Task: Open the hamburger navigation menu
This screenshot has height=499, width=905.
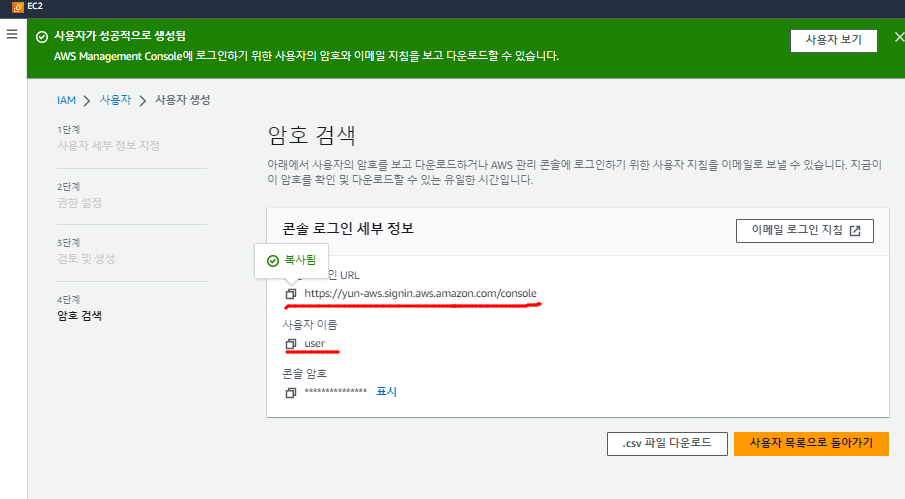Action: [12, 35]
